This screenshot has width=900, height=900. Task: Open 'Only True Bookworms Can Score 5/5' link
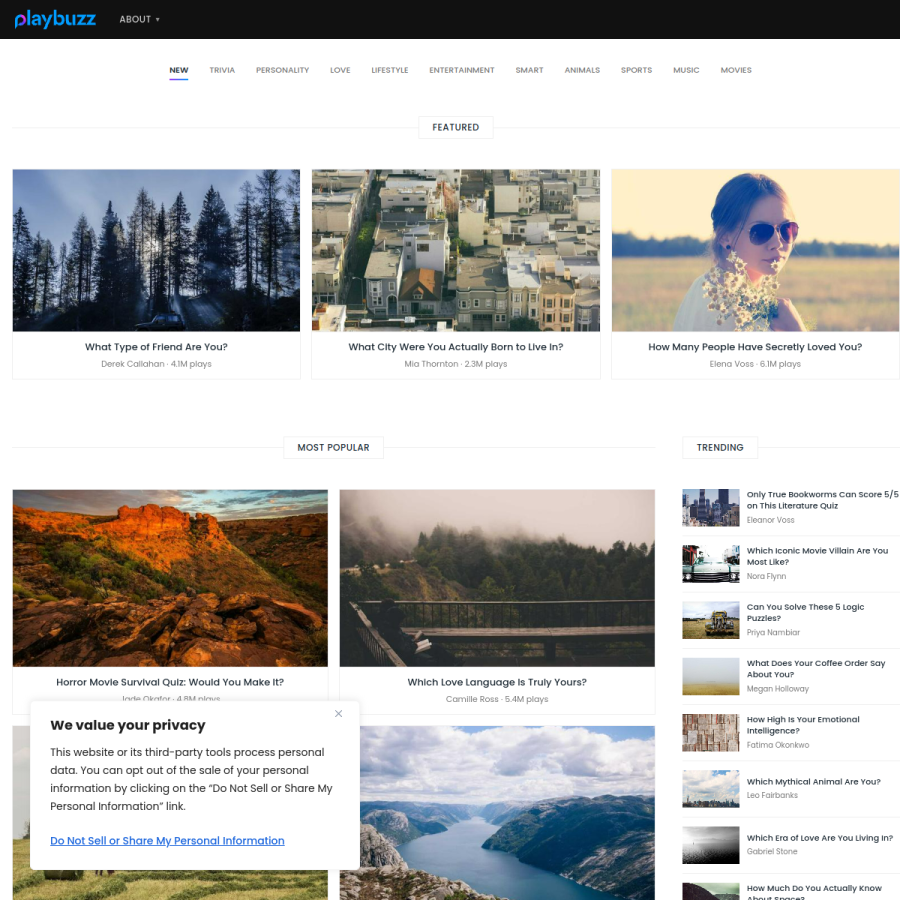click(x=822, y=500)
